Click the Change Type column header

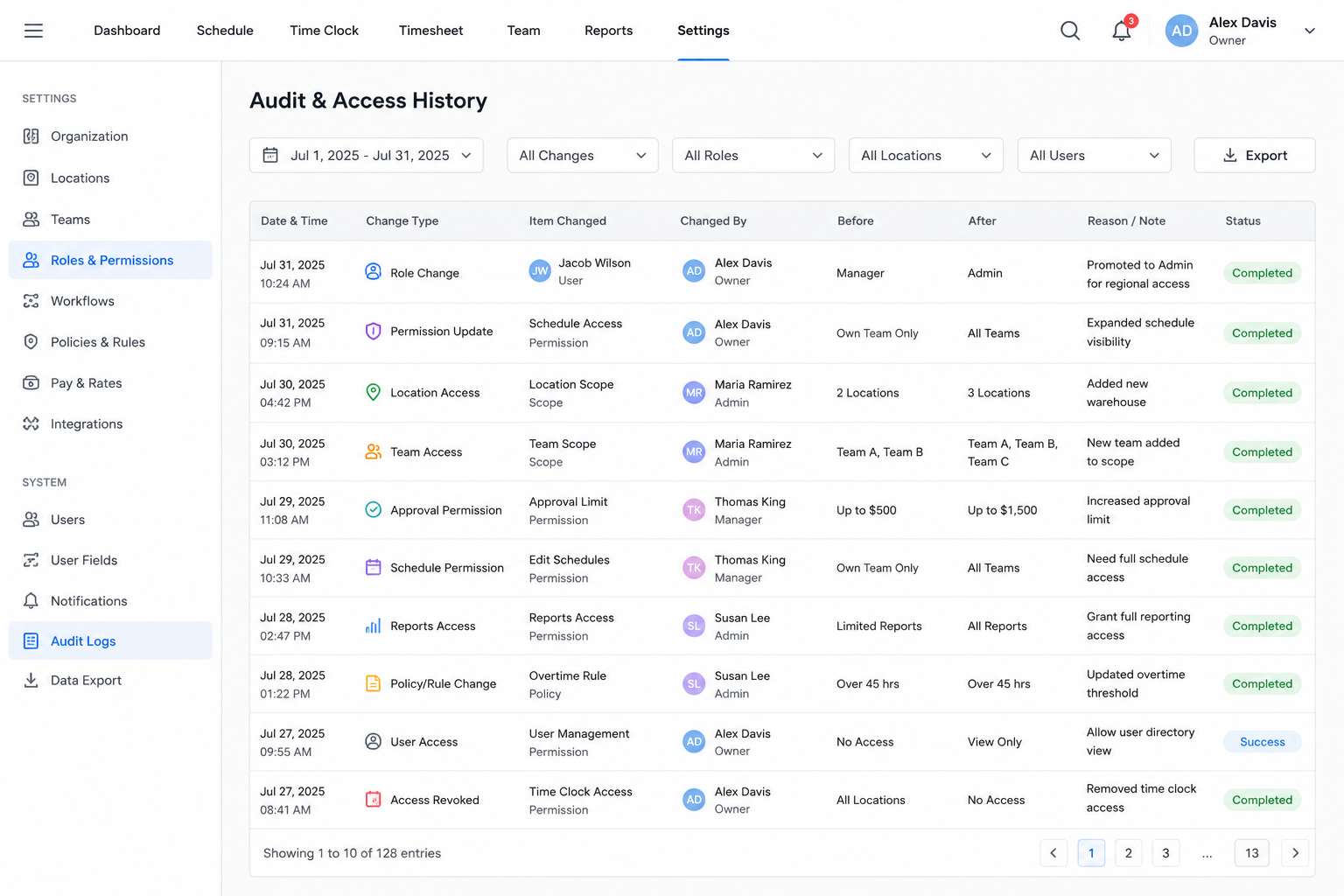[x=402, y=220]
